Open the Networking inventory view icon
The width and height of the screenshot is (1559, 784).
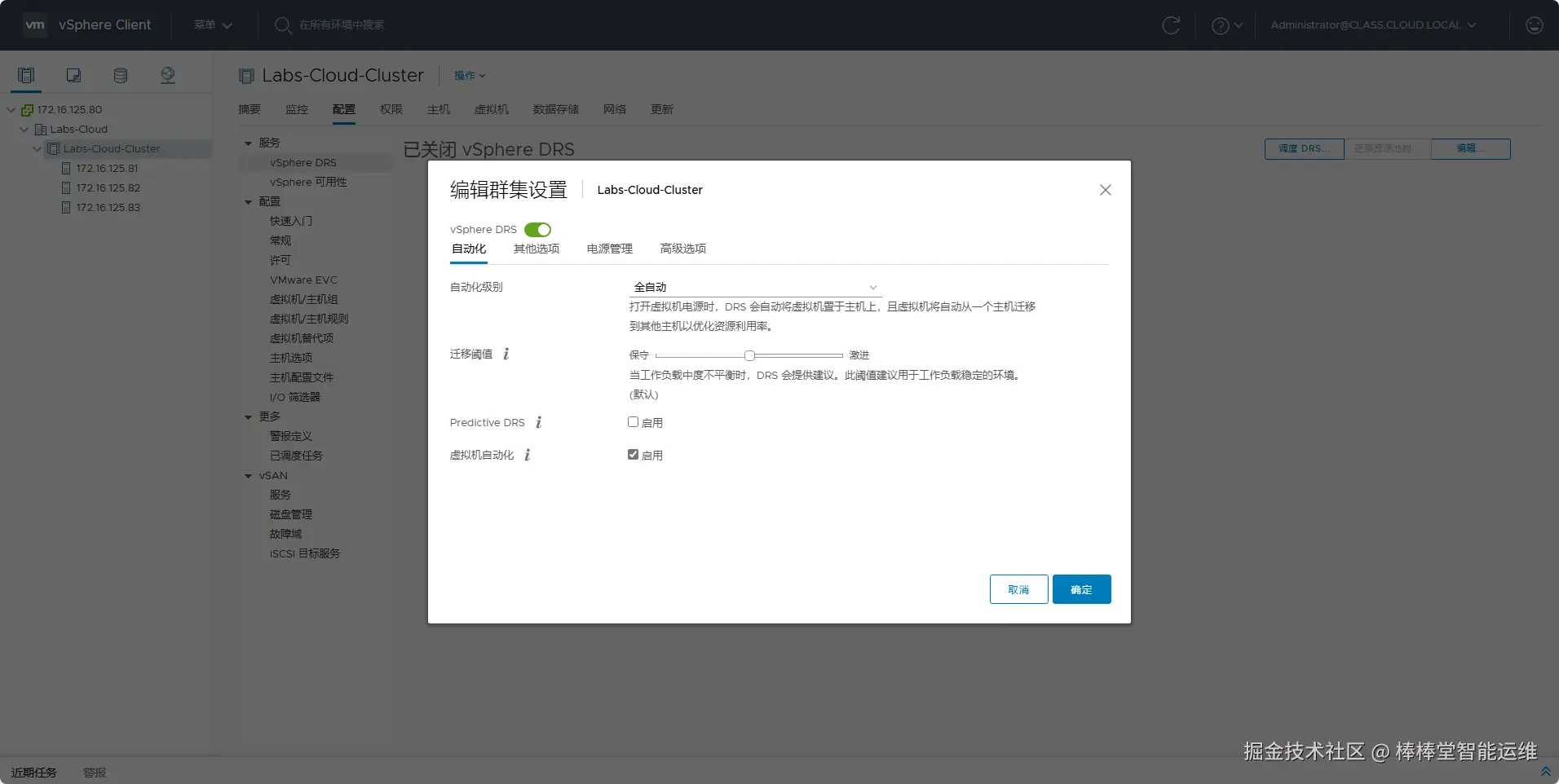coord(168,76)
